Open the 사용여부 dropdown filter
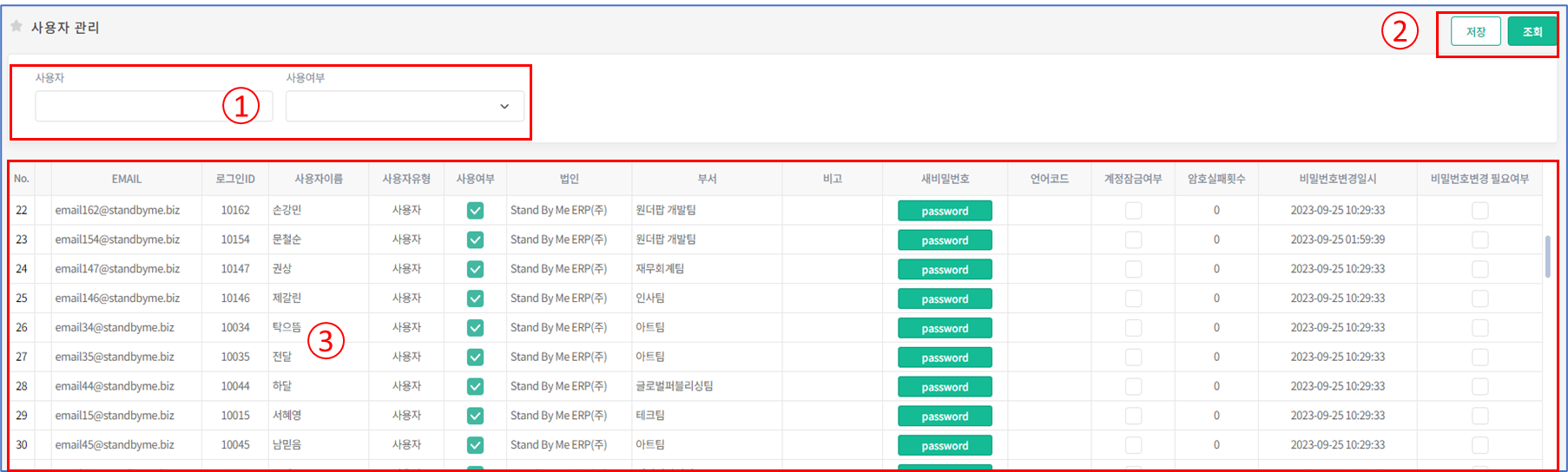This screenshot has width=1568, height=472. [405, 107]
